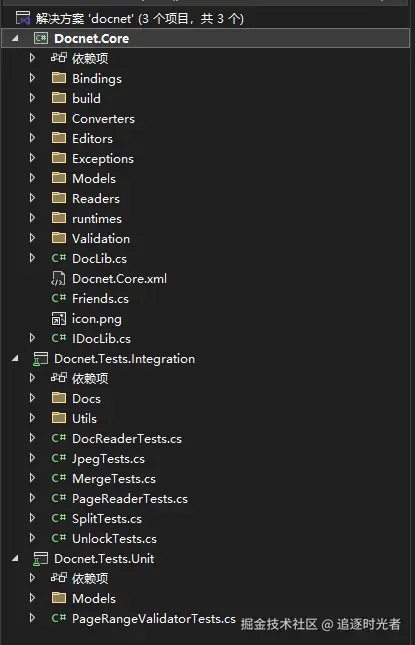Click the icon.png image file icon
Screen dimensions: 415x645
(58, 318)
